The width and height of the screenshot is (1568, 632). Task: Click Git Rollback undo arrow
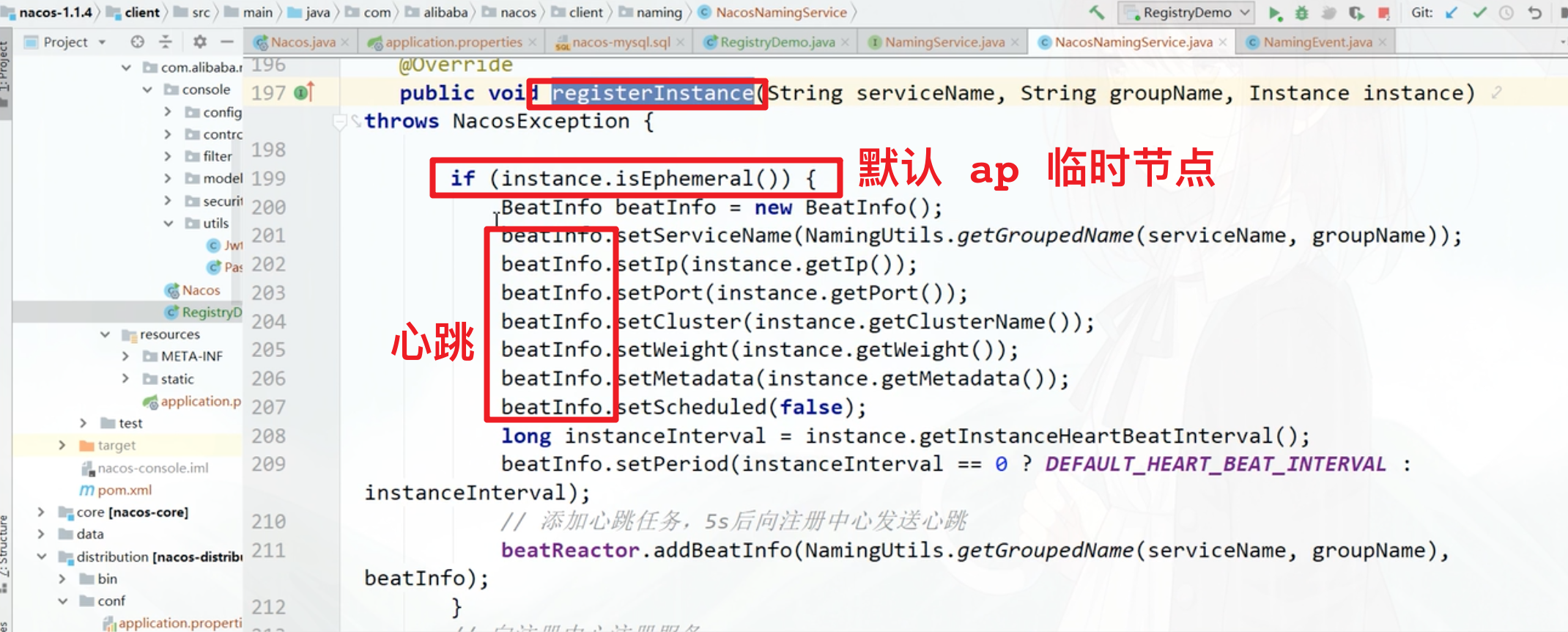pyautogui.click(x=1535, y=12)
